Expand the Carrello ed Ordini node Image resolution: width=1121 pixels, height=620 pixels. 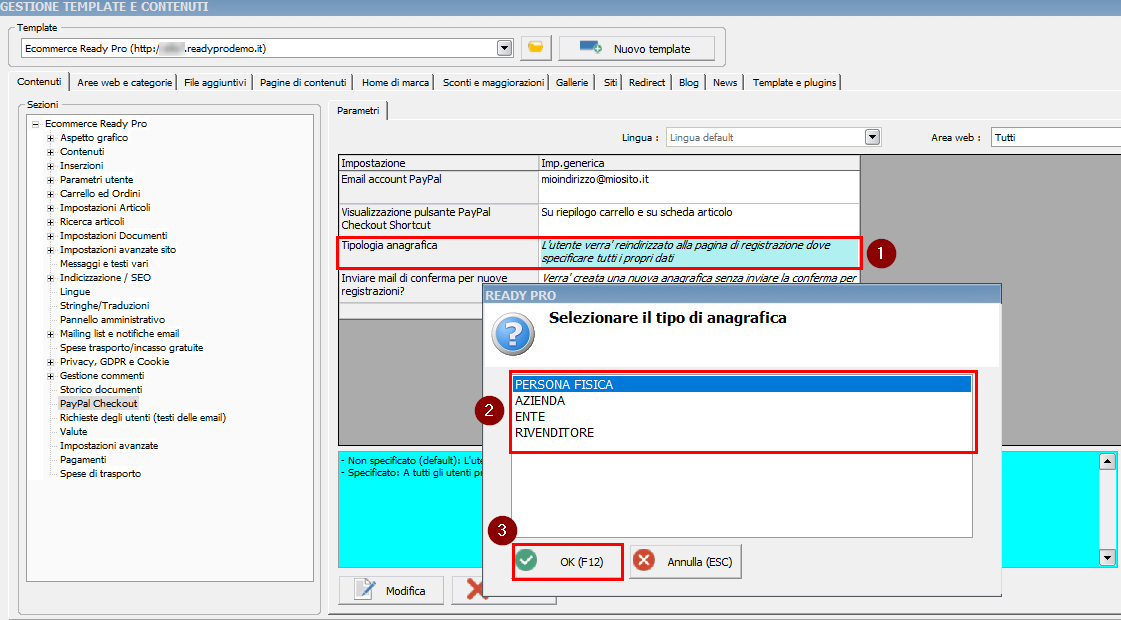[x=50, y=194]
